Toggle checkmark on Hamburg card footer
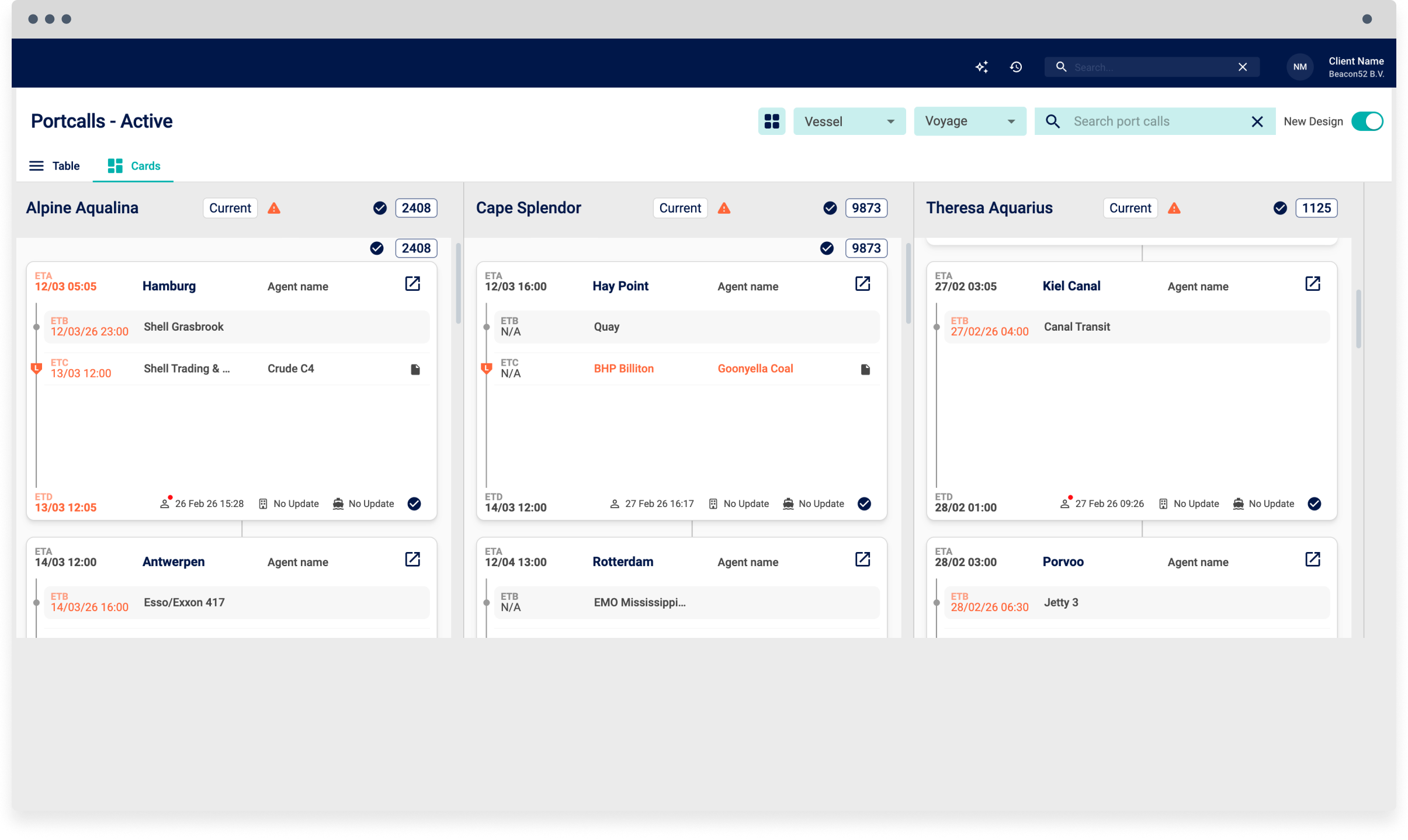 point(414,504)
